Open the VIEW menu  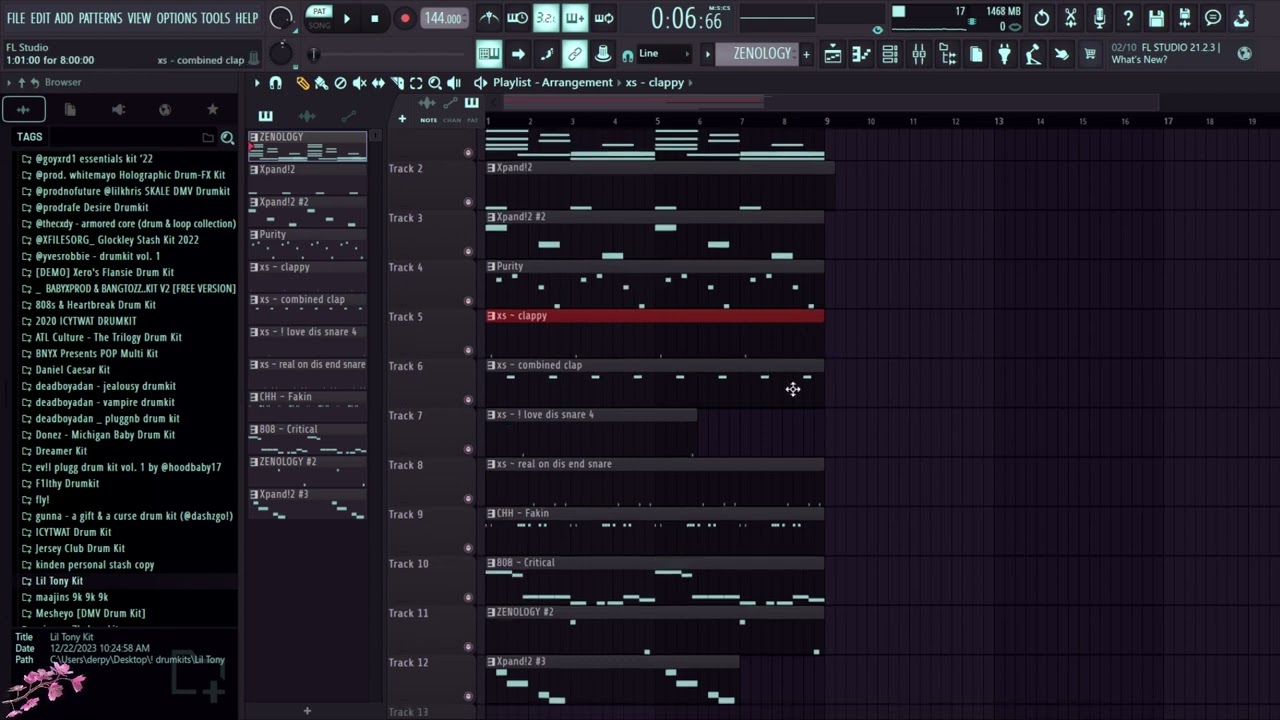[139, 18]
